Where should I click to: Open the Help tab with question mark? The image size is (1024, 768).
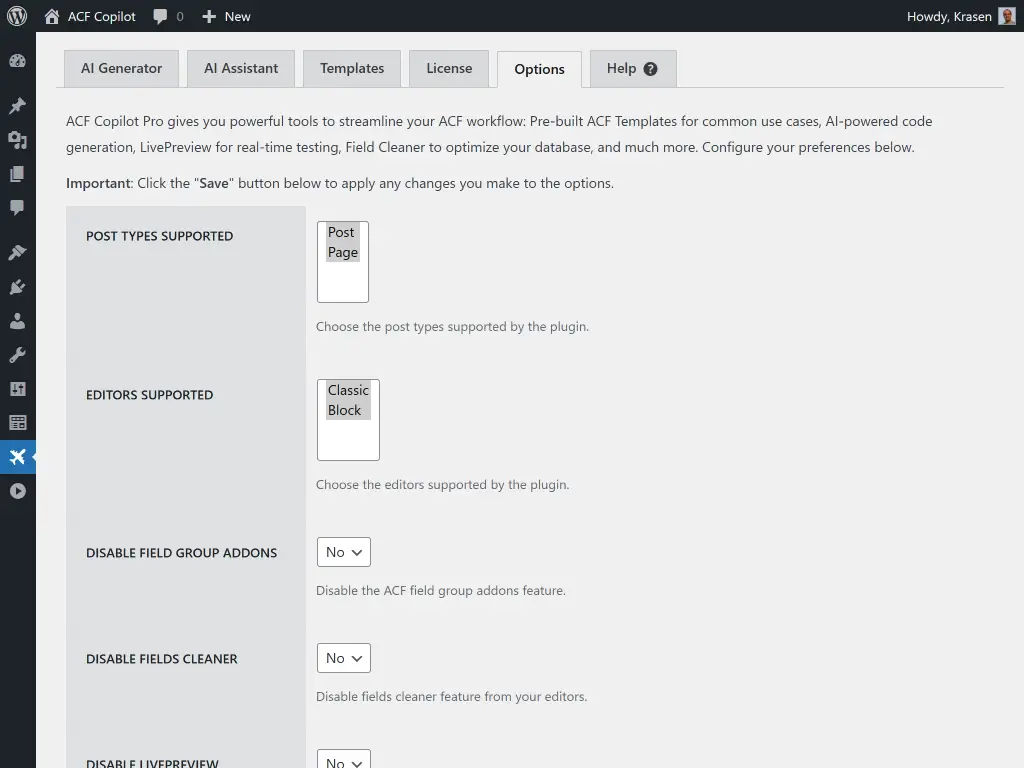[x=632, y=68]
